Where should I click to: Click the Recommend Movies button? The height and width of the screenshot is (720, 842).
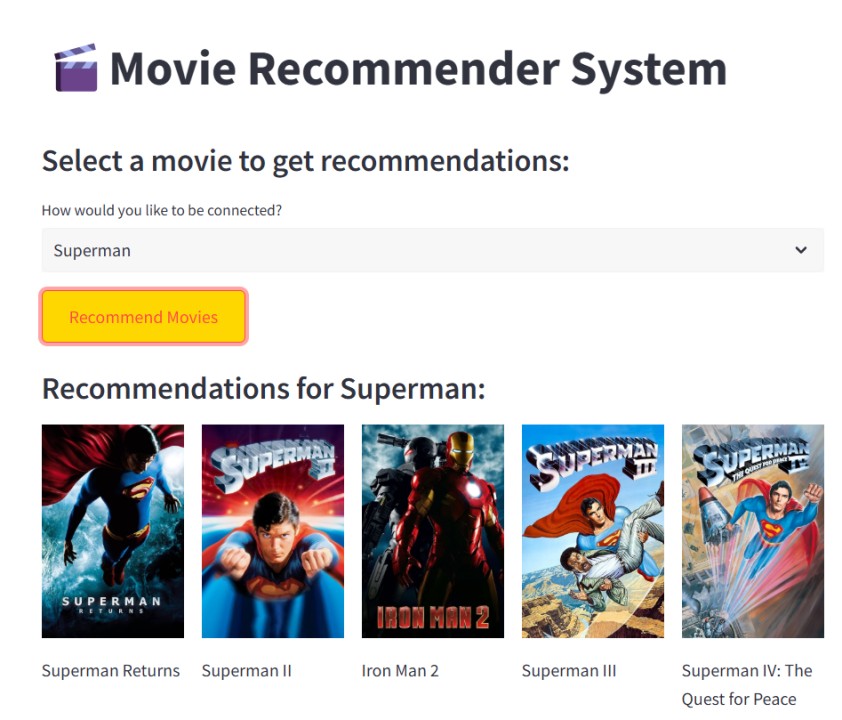pyautogui.click(x=143, y=317)
